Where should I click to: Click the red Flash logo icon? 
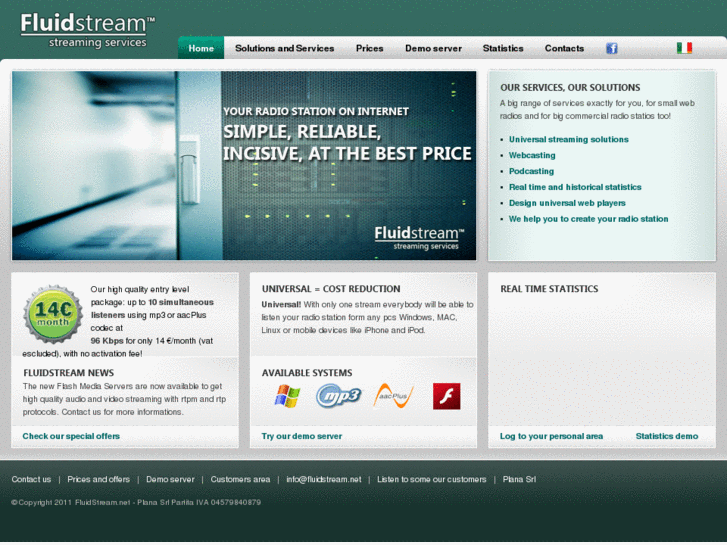point(446,396)
